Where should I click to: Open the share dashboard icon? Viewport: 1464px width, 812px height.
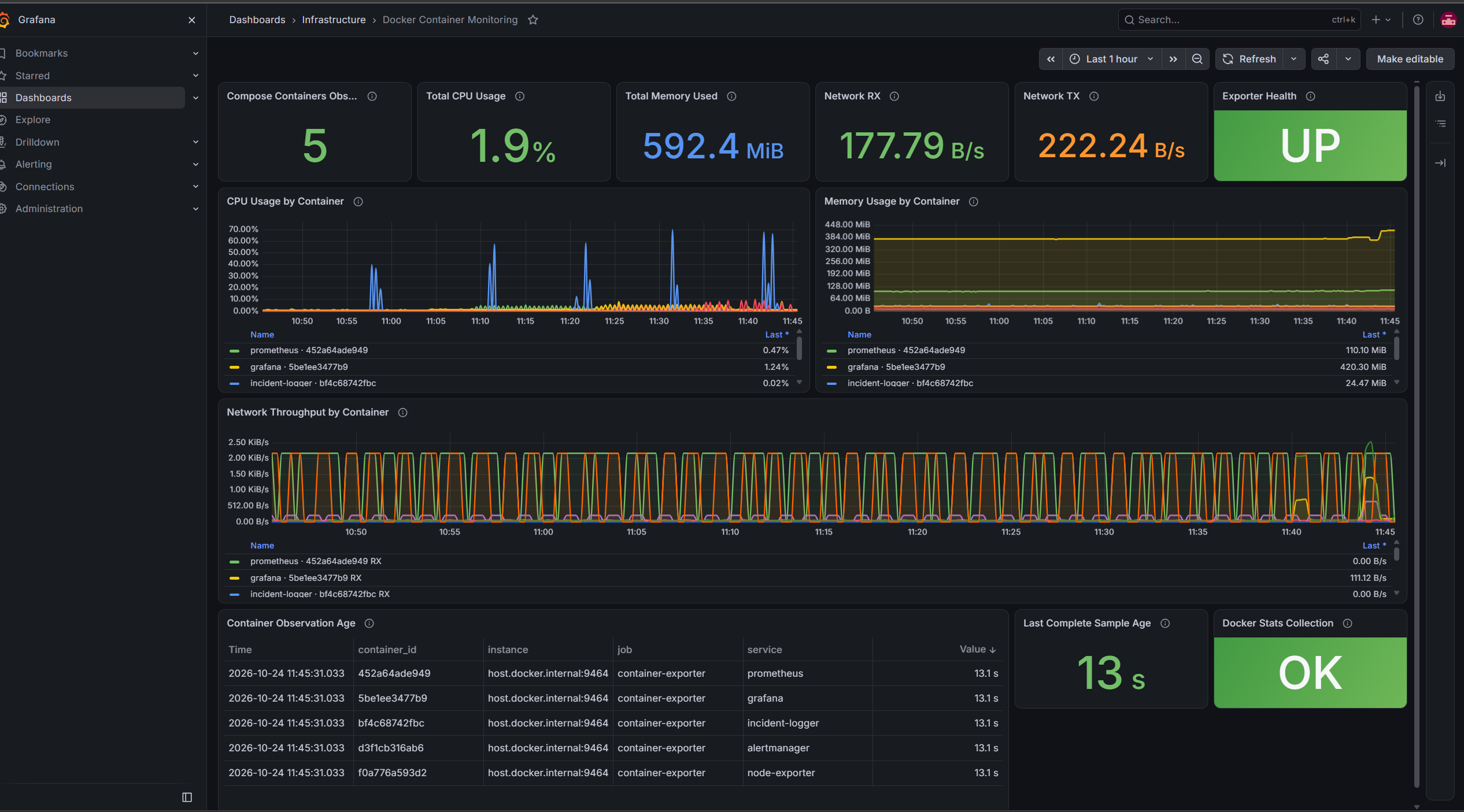pyautogui.click(x=1323, y=59)
